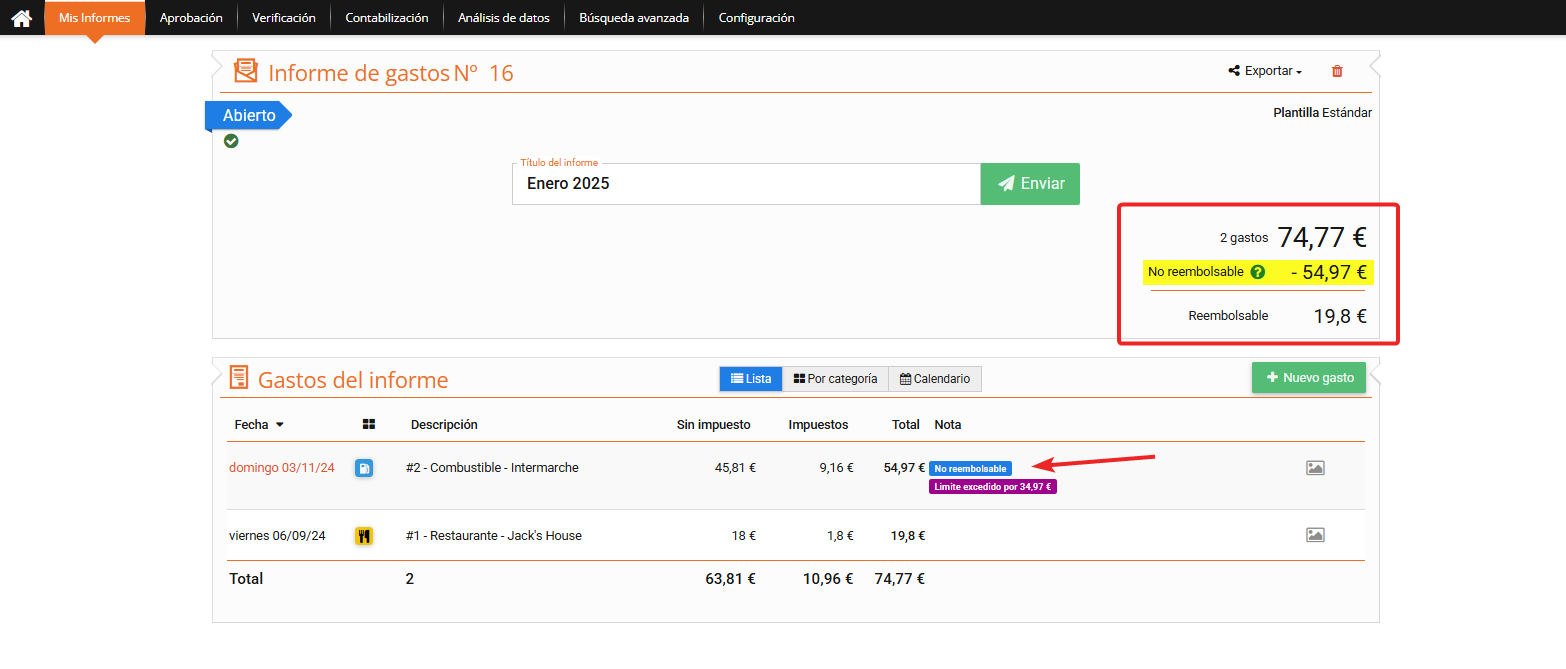1566x669 pixels.
Task: Click 45,81 € sin impuesto value
Action: click(x=735, y=468)
